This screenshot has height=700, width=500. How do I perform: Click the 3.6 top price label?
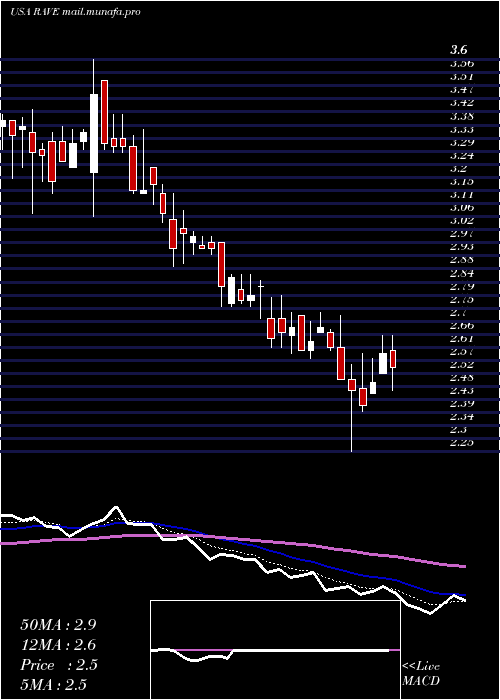coord(458,50)
